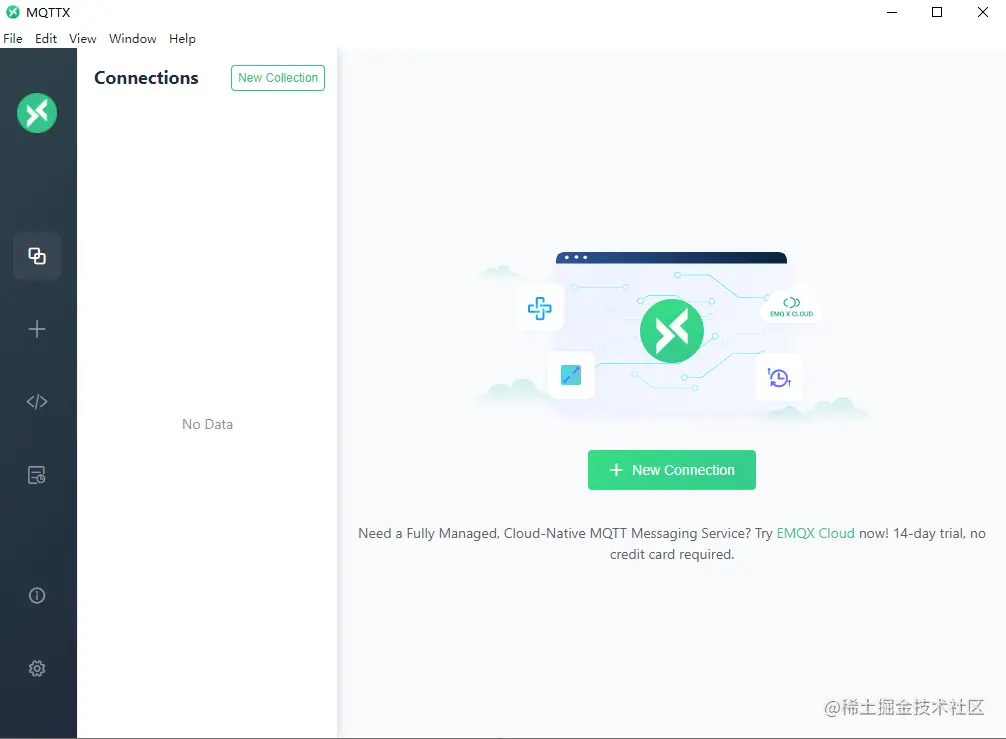Open the File menu
Screen dimensions: 1006x739
click(x=13, y=38)
